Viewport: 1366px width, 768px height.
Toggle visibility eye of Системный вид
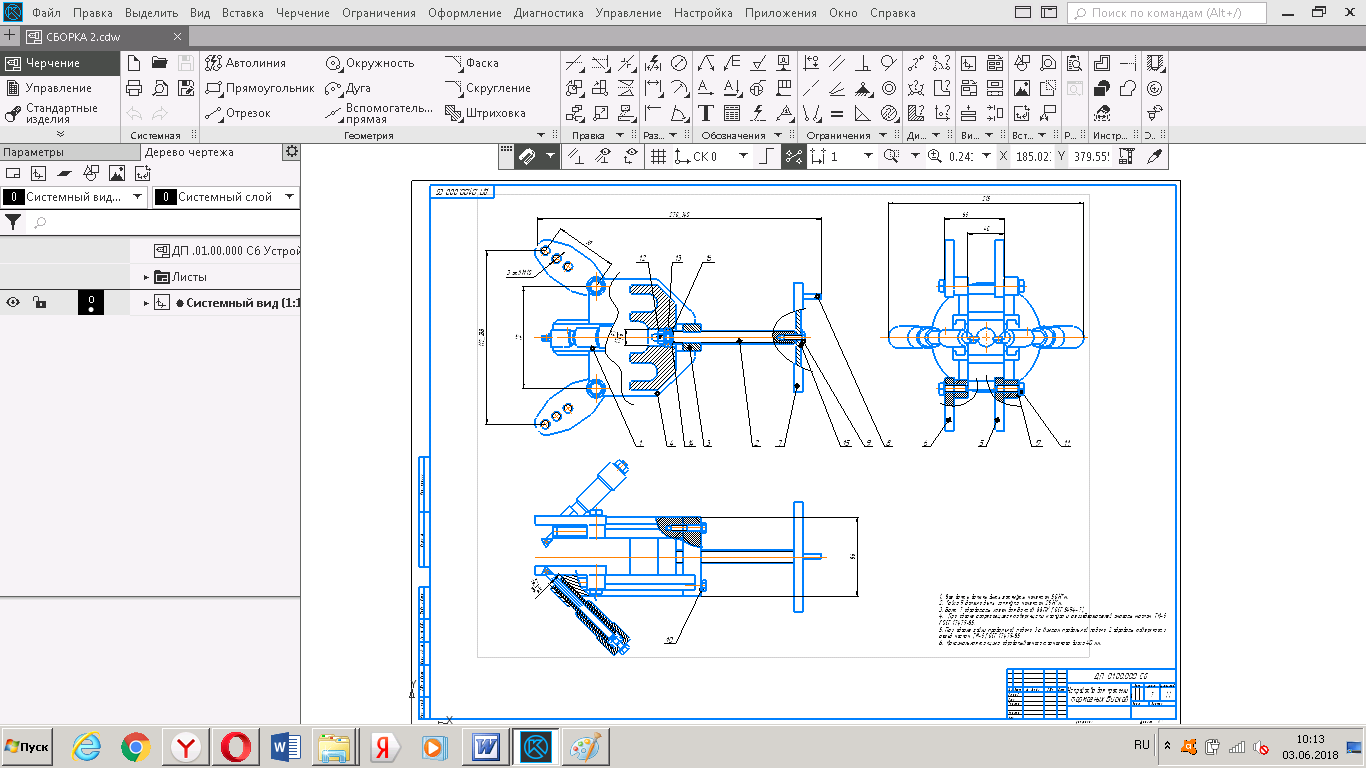click(x=14, y=302)
